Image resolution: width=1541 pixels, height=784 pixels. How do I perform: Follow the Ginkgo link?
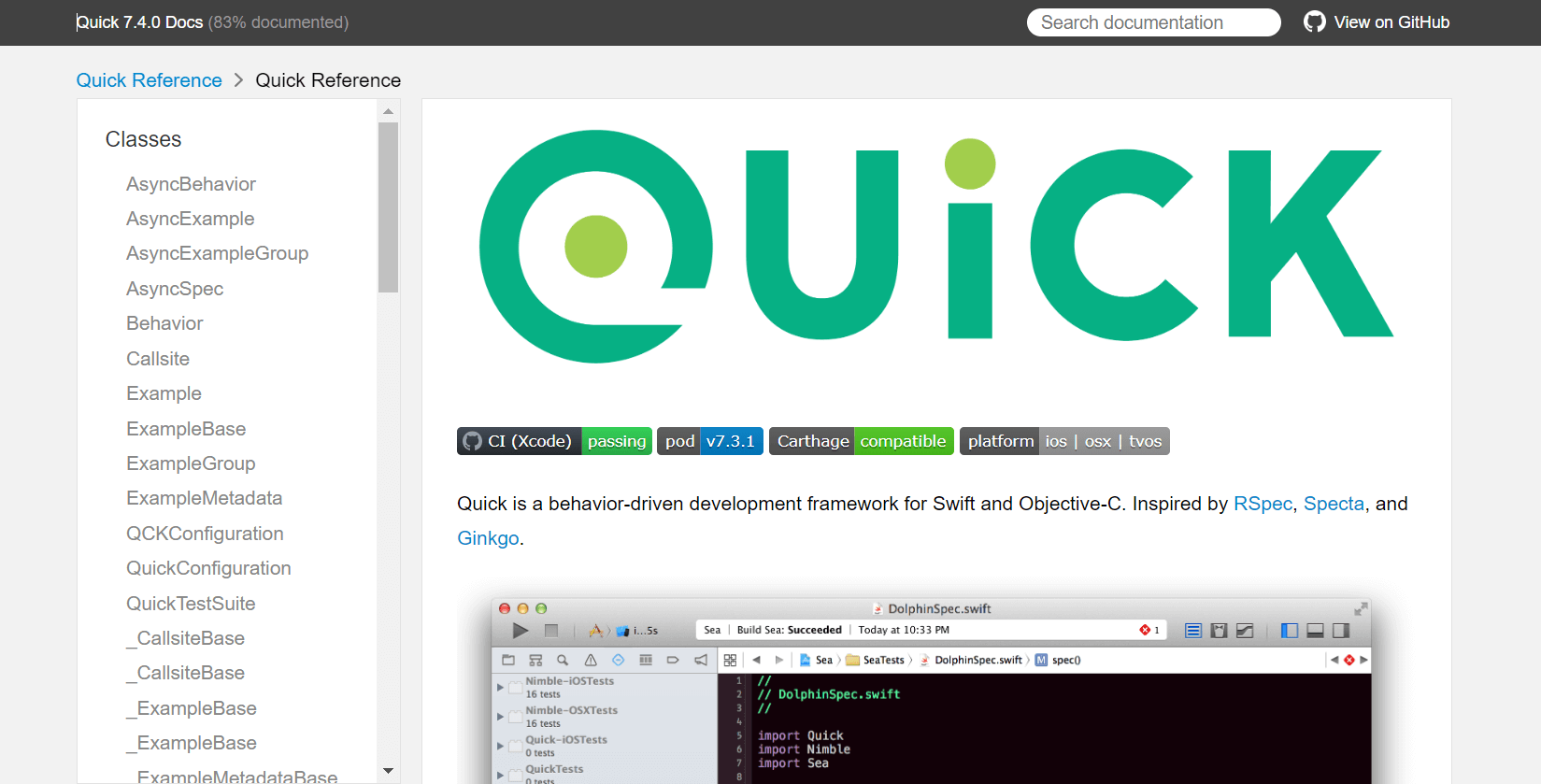[488, 538]
